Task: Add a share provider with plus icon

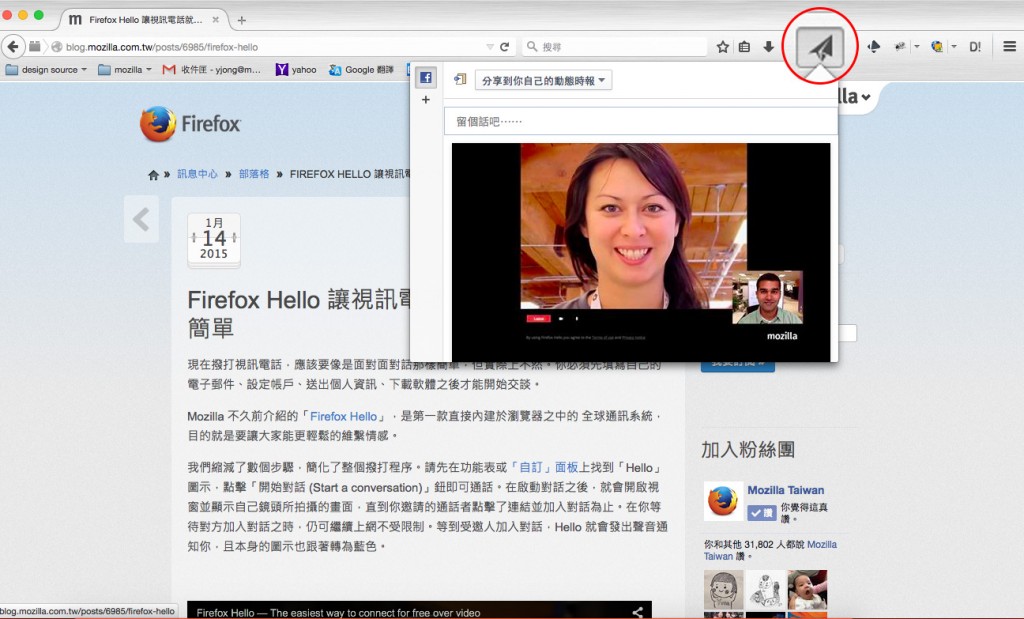Action: (x=426, y=100)
